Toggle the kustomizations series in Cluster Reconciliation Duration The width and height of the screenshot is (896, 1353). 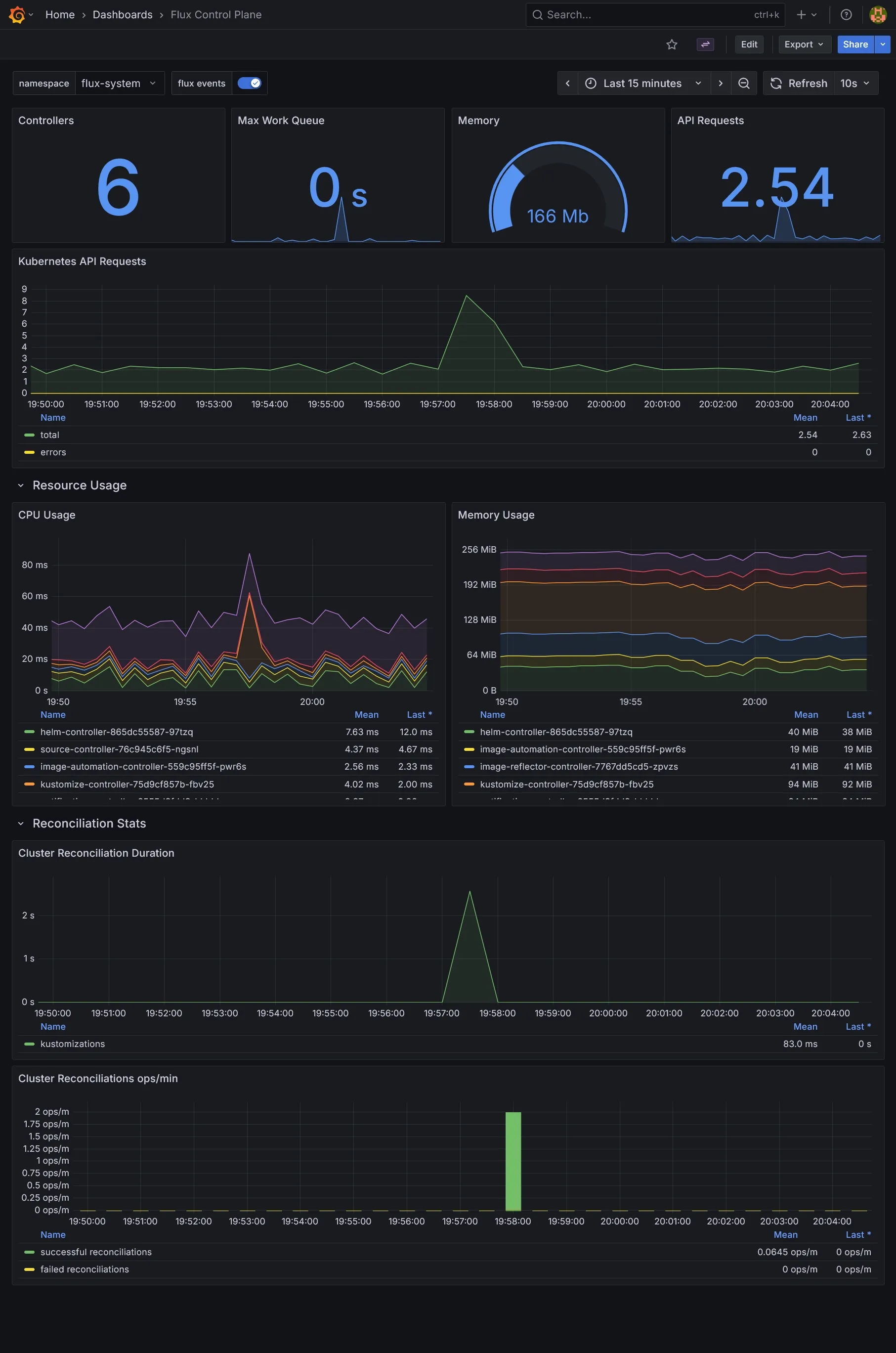(x=73, y=1043)
